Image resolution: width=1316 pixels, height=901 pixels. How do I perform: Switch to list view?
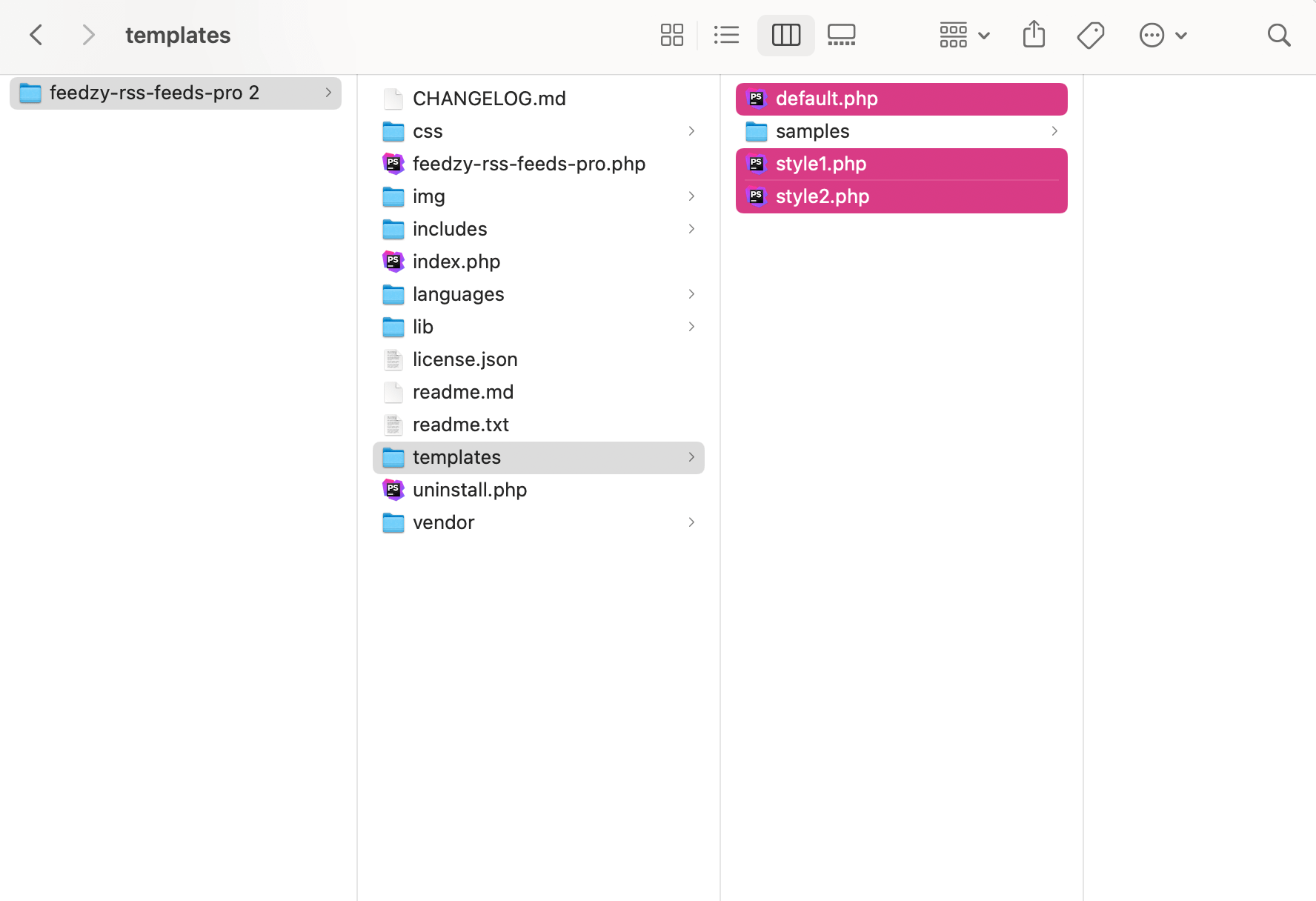point(726,35)
